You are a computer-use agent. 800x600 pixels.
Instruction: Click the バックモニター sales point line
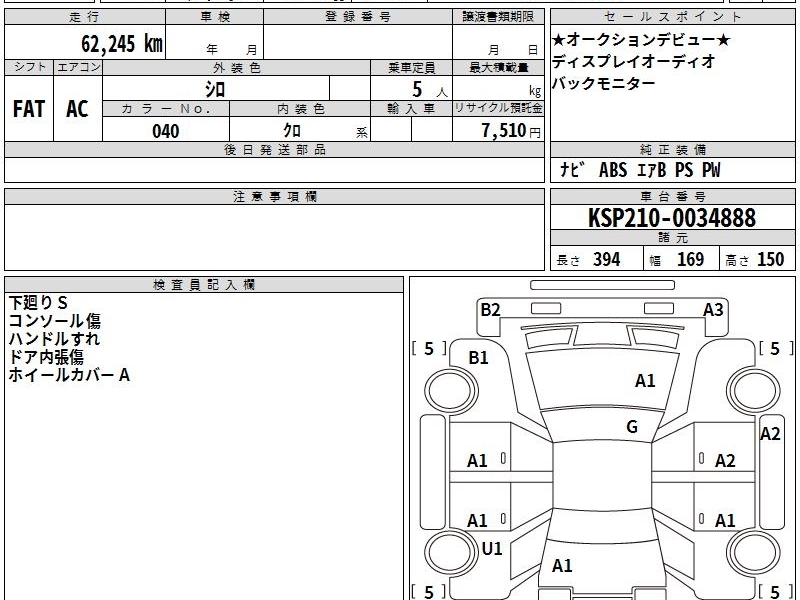pos(604,83)
